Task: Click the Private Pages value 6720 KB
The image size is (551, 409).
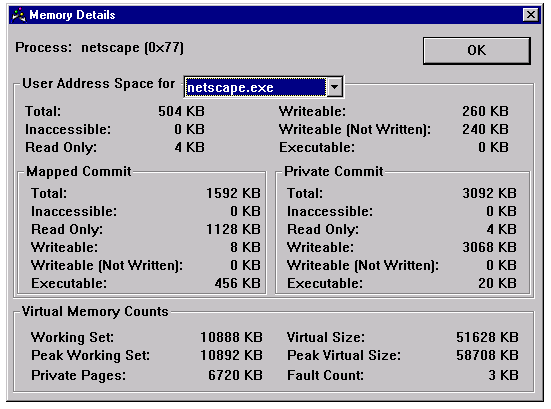Action: pos(235,375)
